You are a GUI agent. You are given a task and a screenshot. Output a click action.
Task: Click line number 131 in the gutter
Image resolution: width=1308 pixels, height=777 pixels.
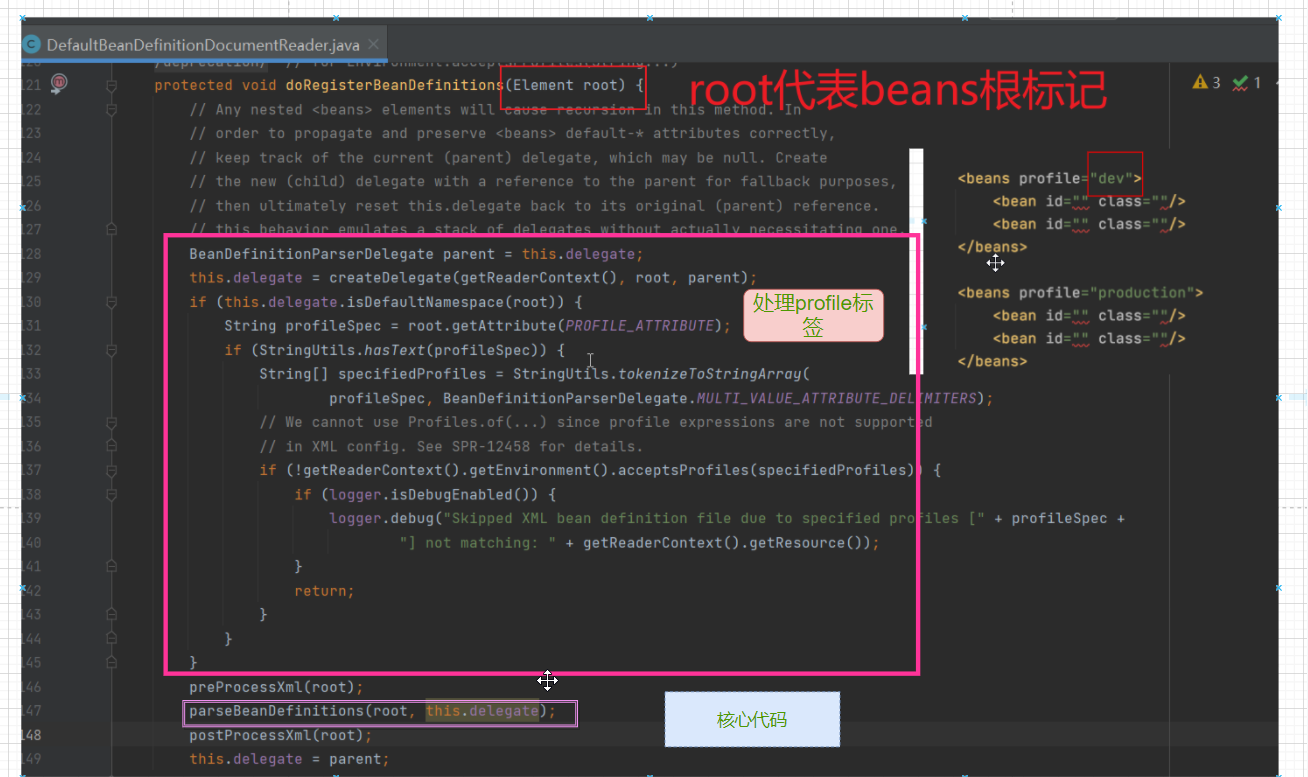click(31, 326)
